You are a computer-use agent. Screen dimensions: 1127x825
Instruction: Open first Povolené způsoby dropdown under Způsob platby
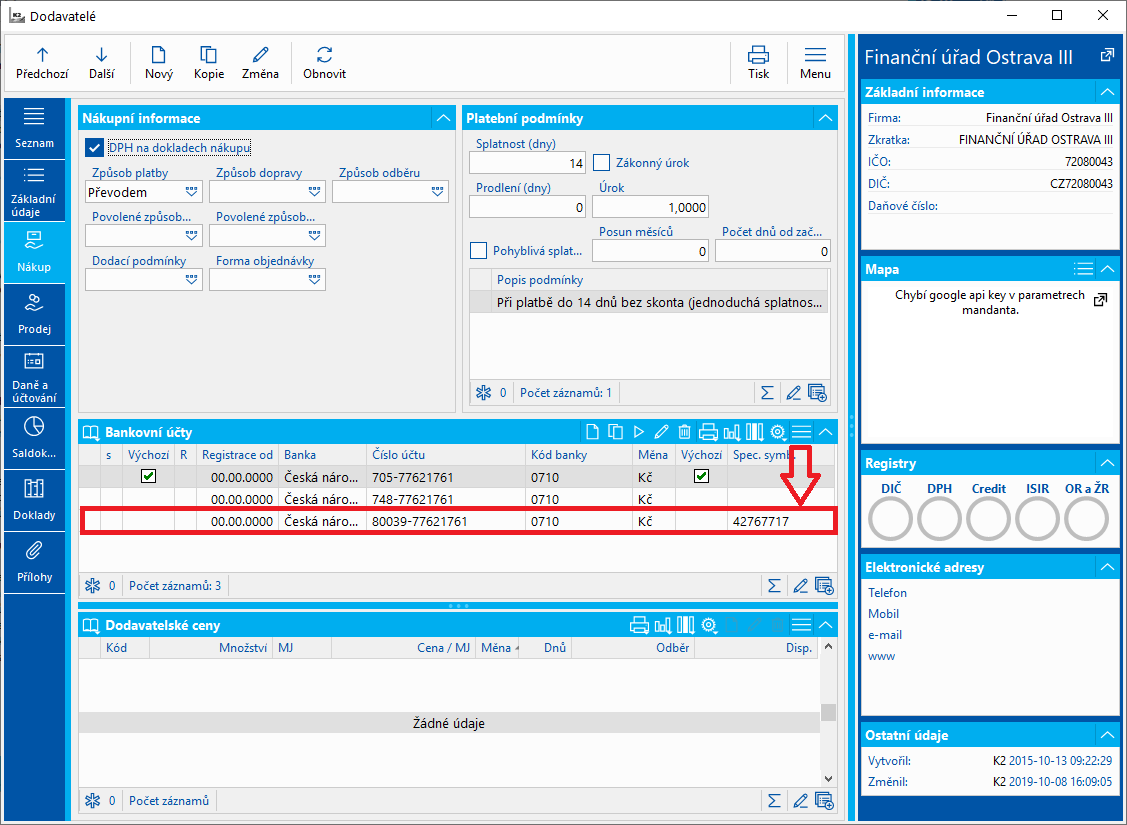[x=191, y=235]
